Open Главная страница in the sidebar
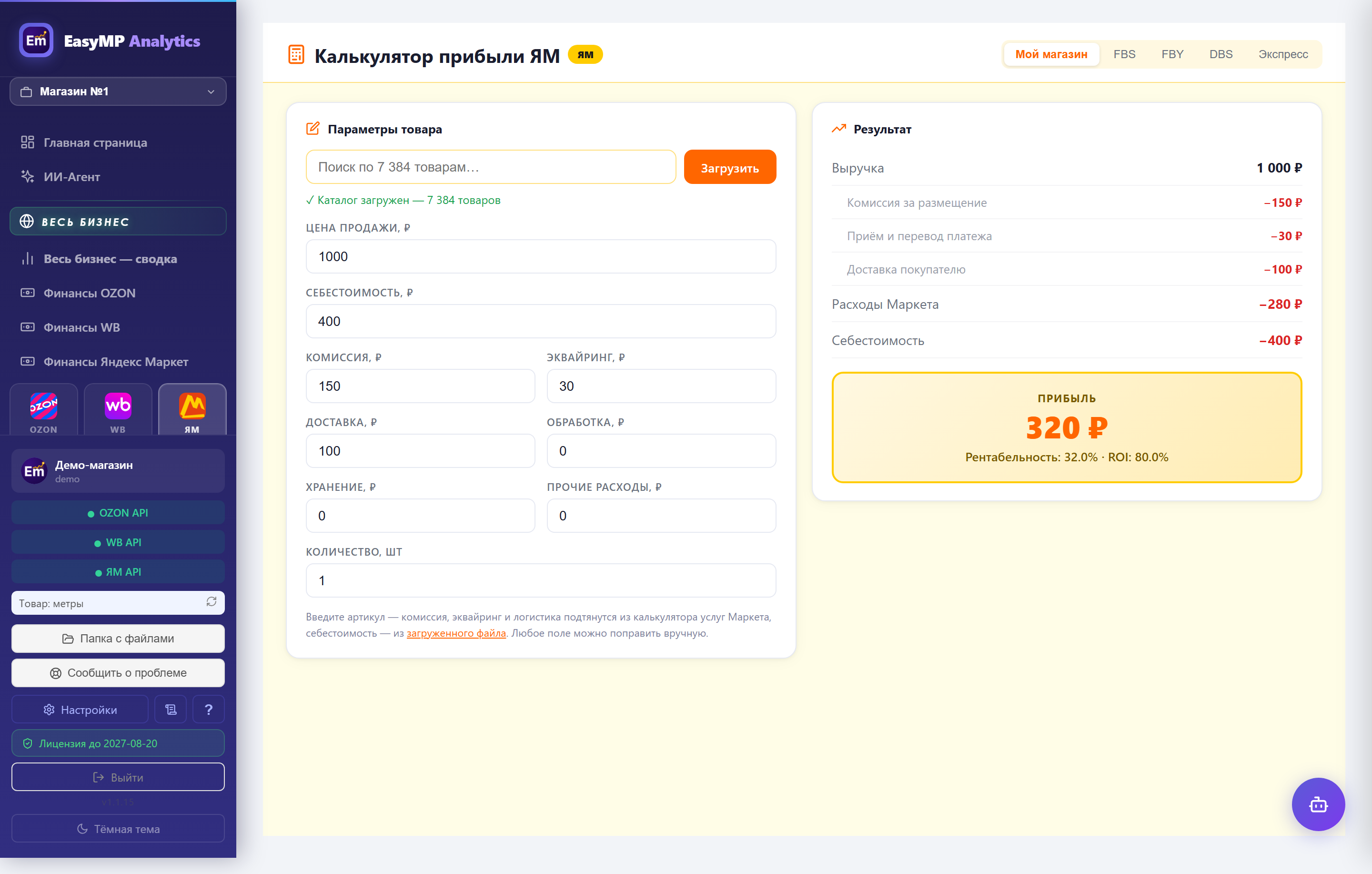This screenshot has width=1372, height=874. point(118,142)
